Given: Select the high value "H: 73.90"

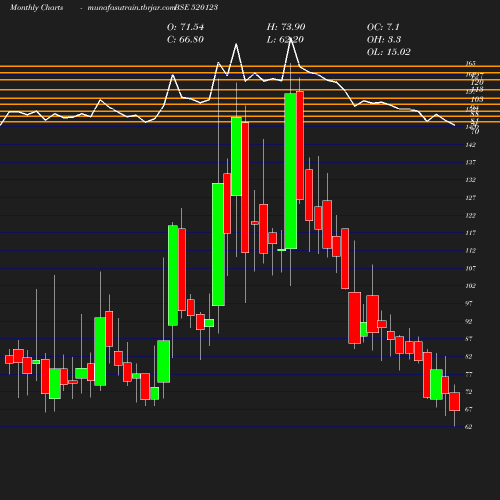Looking at the screenshot, I should [286, 27].
